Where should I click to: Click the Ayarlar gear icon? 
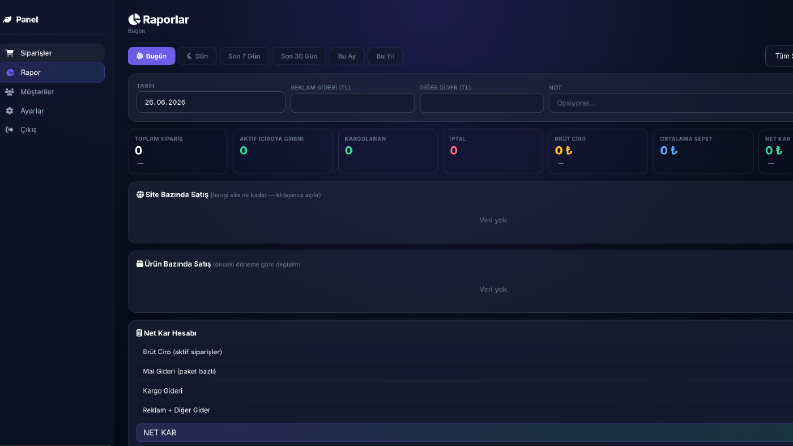click(10, 111)
